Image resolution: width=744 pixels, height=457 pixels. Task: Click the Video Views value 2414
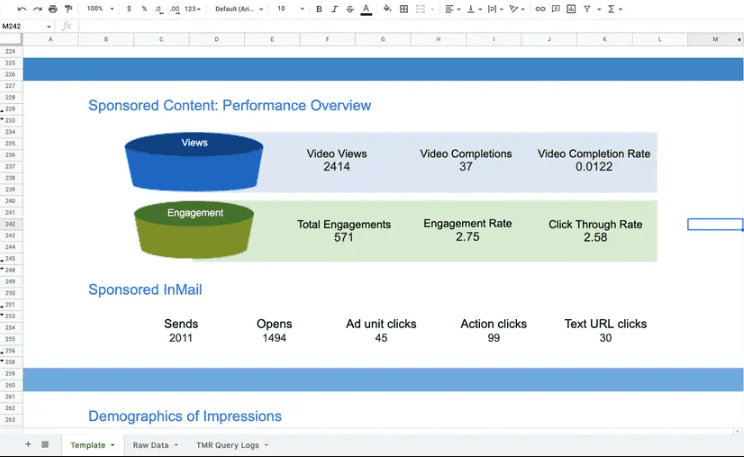[337, 167]
